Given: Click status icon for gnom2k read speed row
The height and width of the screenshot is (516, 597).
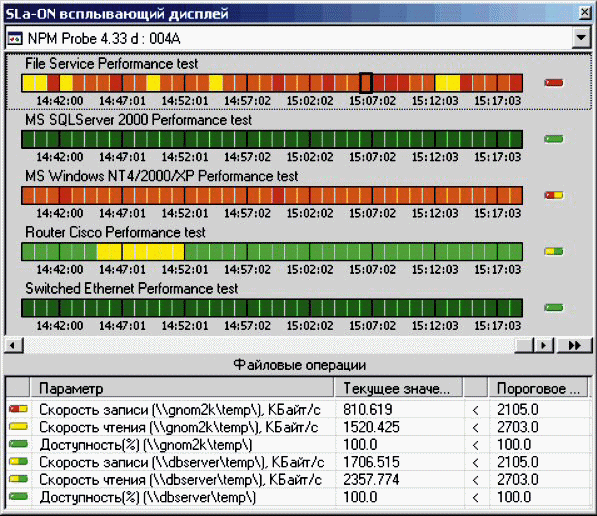Looking at the screenshot, I should [18, 427].
